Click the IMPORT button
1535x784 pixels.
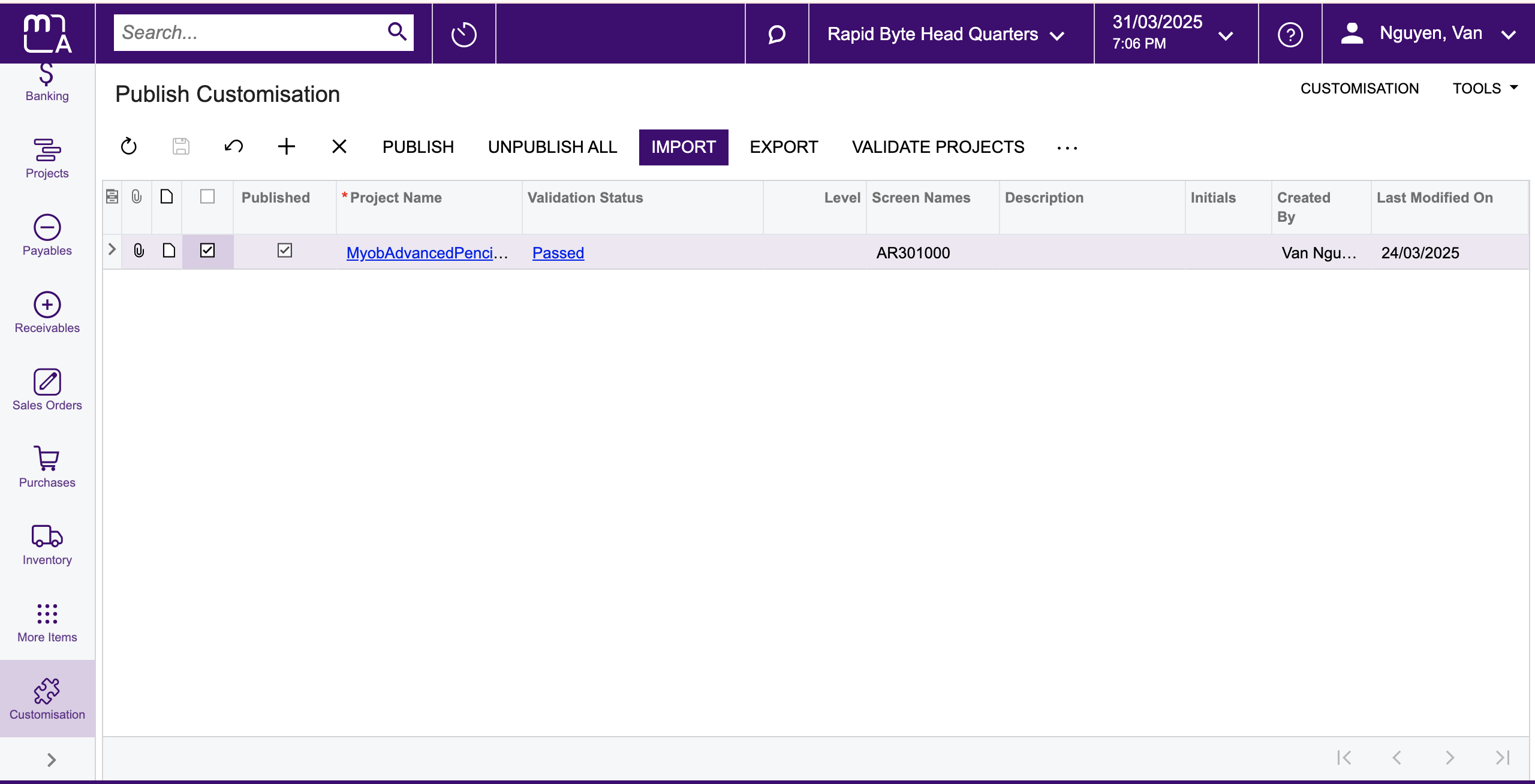(684, 147)
